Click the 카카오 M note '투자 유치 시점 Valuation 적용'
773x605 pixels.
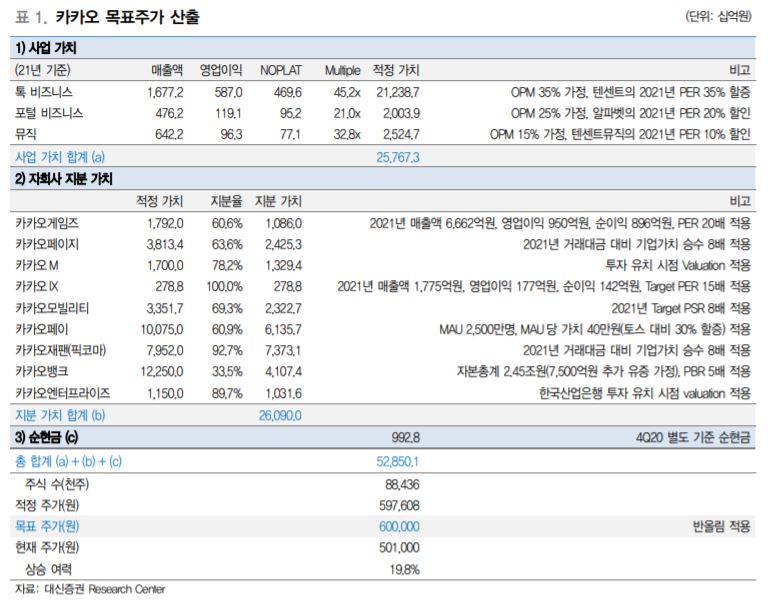click(678, 266)
